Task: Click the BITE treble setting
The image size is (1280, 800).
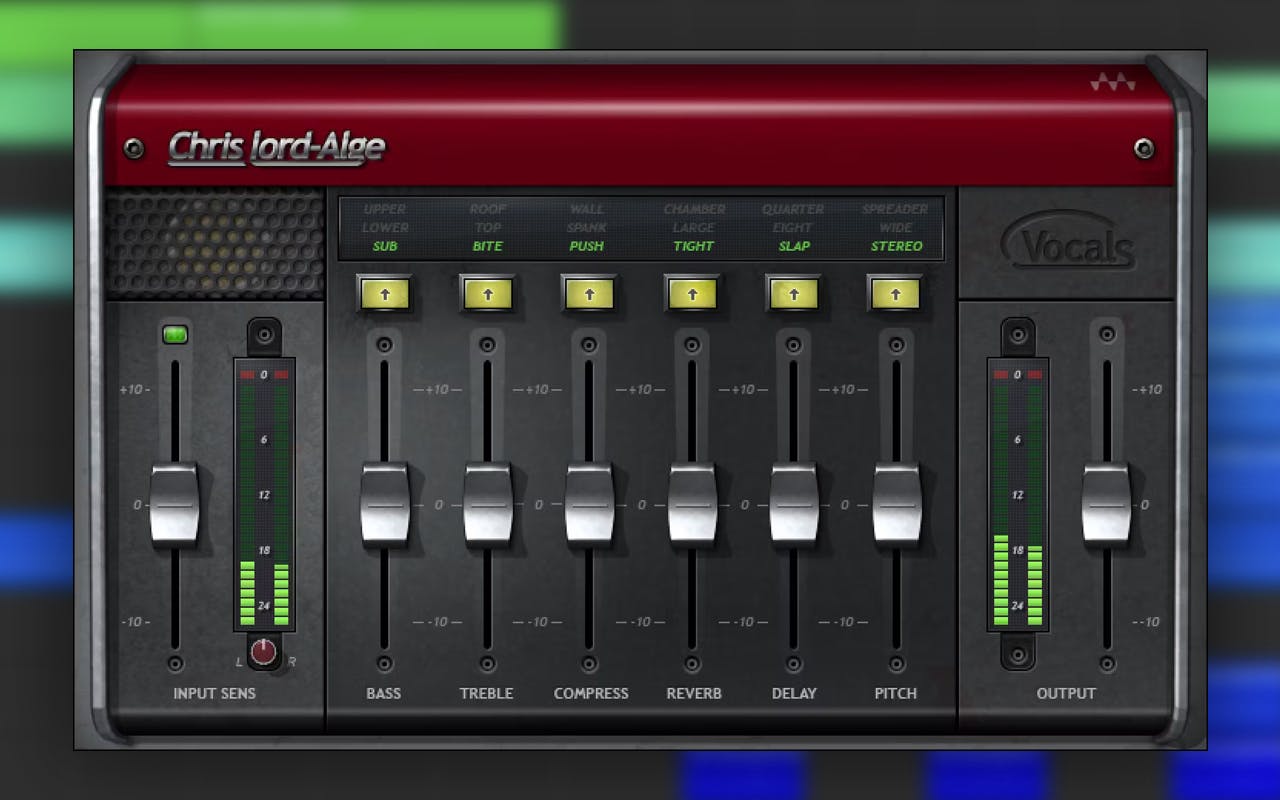Action: pos(487,246)
